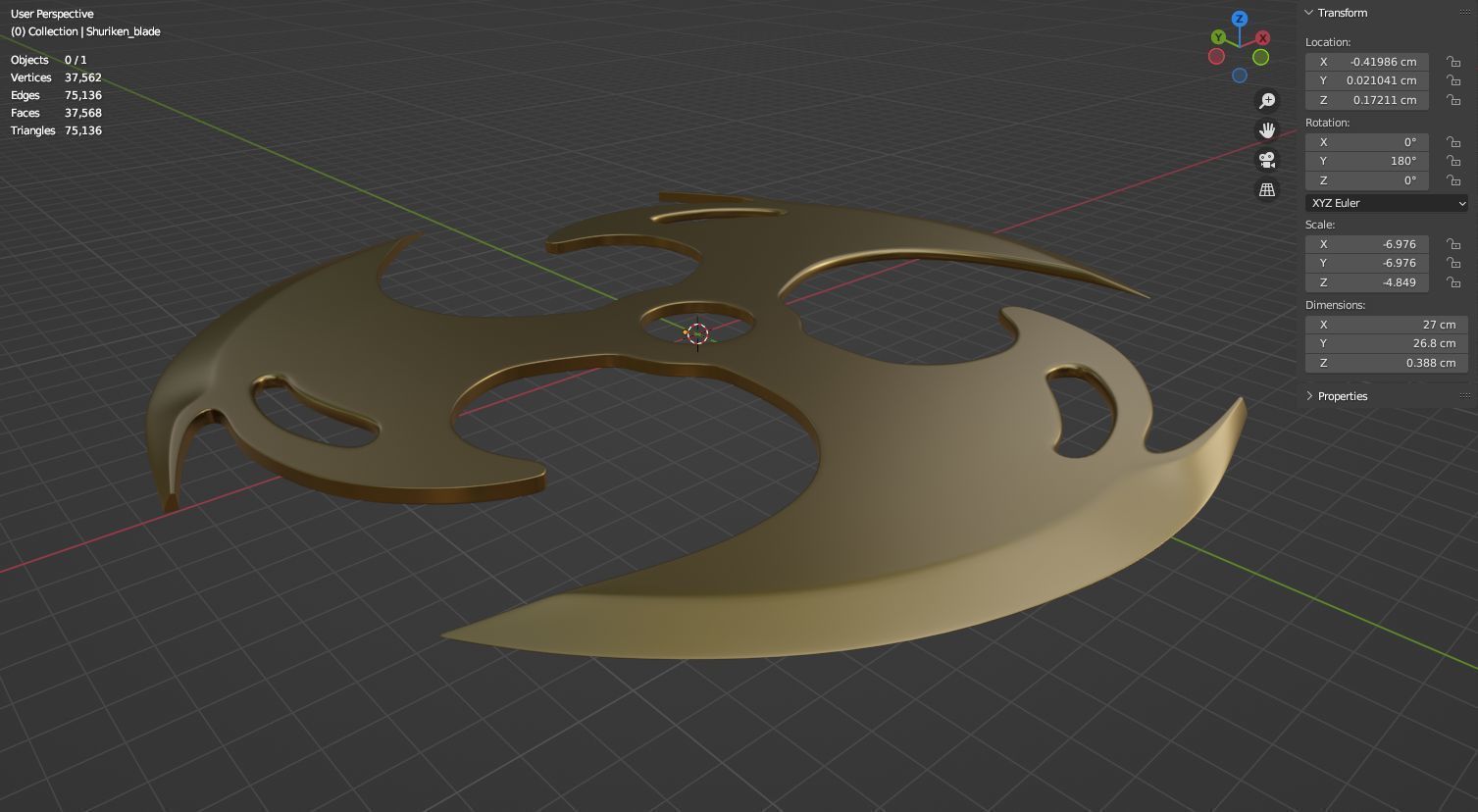This screenshot has height=812, width=1478.
Task: Click the Properties panel drag grip dots
Action: (x=1465, y=396)
